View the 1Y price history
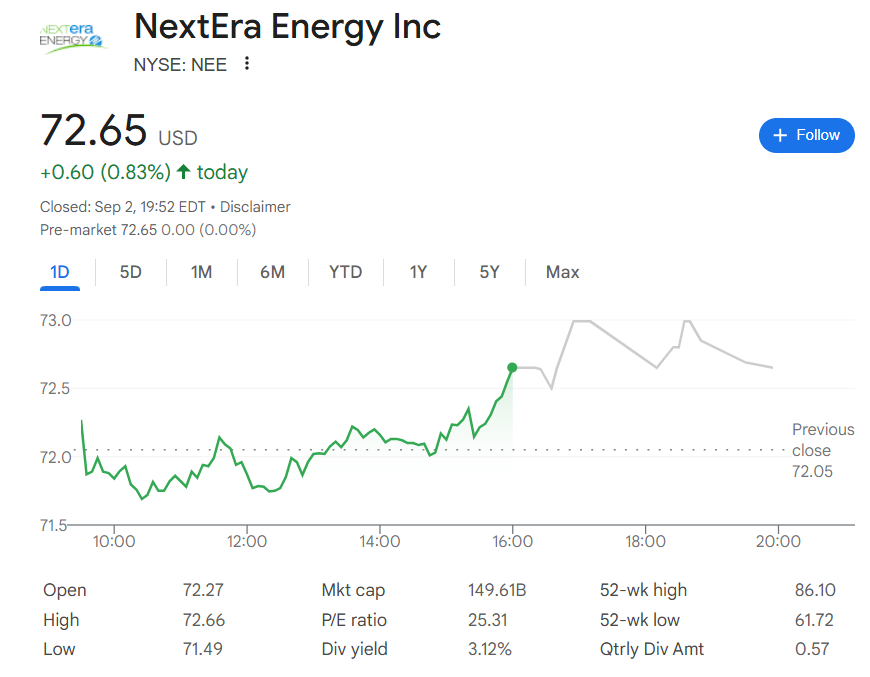Image resolution: width=870 pixels, height=677 pixels. point(418,272)
